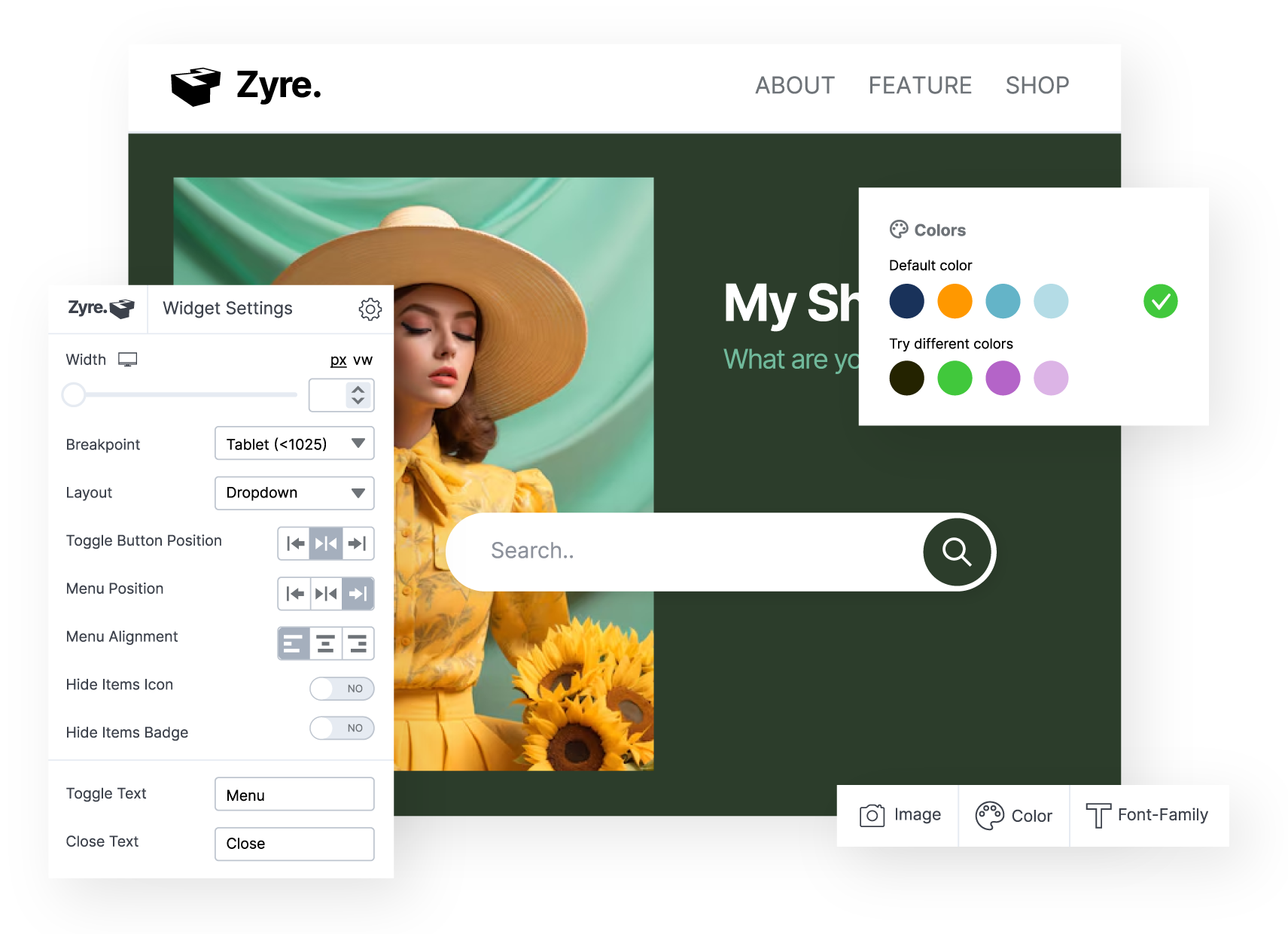The width and height of the screenshot is (1288, 934).
Task: Click the green checkmark in Colors panel
Action: click(1160, 302)
